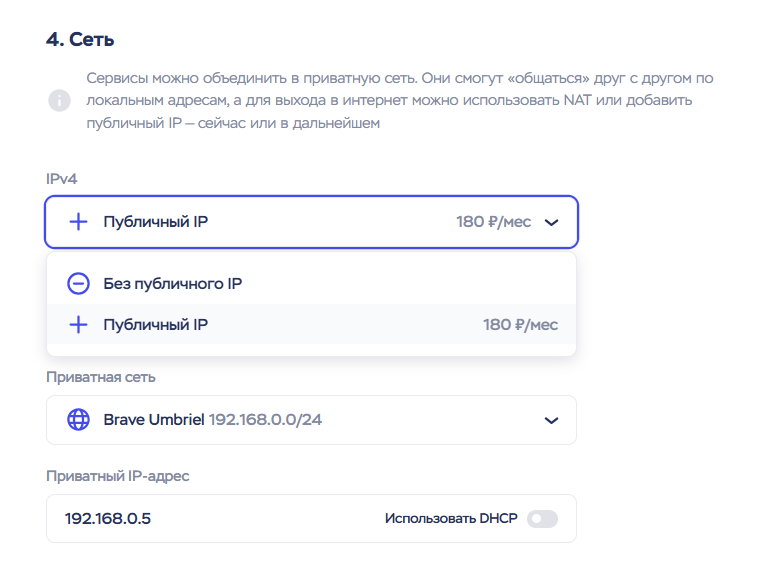Click the plus icon in the IPv4 field
The image size is (757, 576).
click(x=78, y=222)
